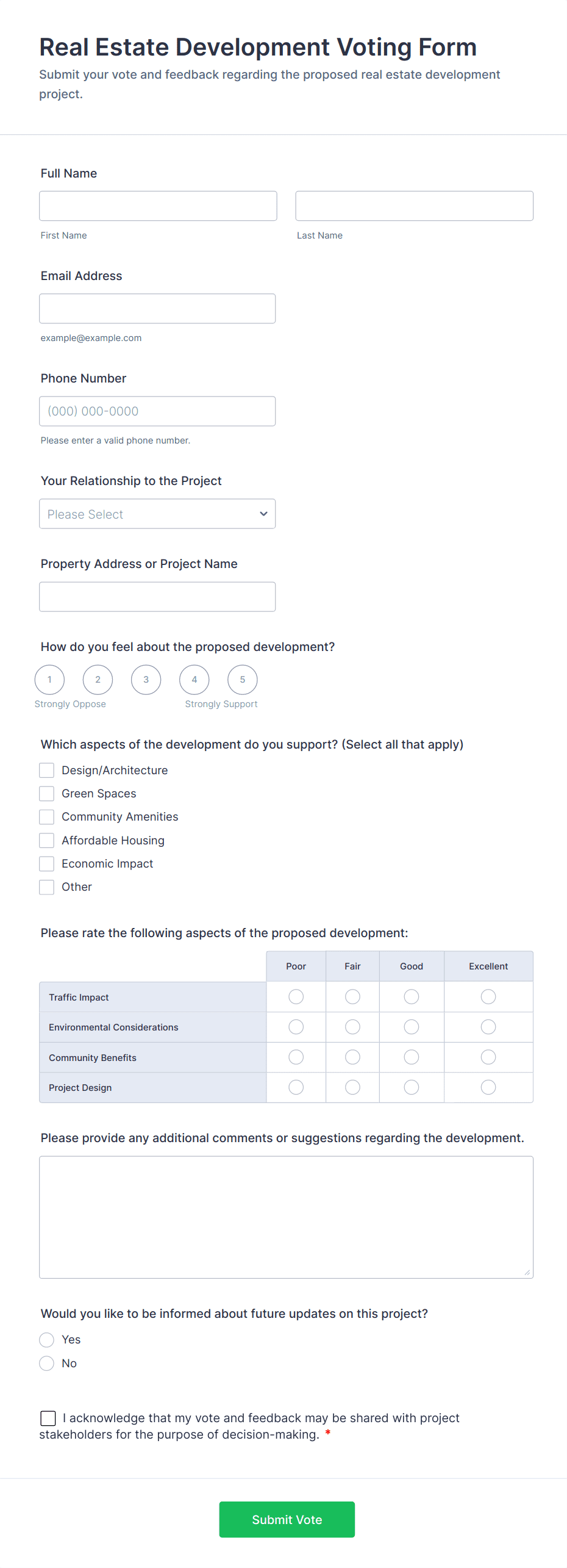Select Yes for future updates
This screenshot has width=567, height=1568.
pos(47,1340)
